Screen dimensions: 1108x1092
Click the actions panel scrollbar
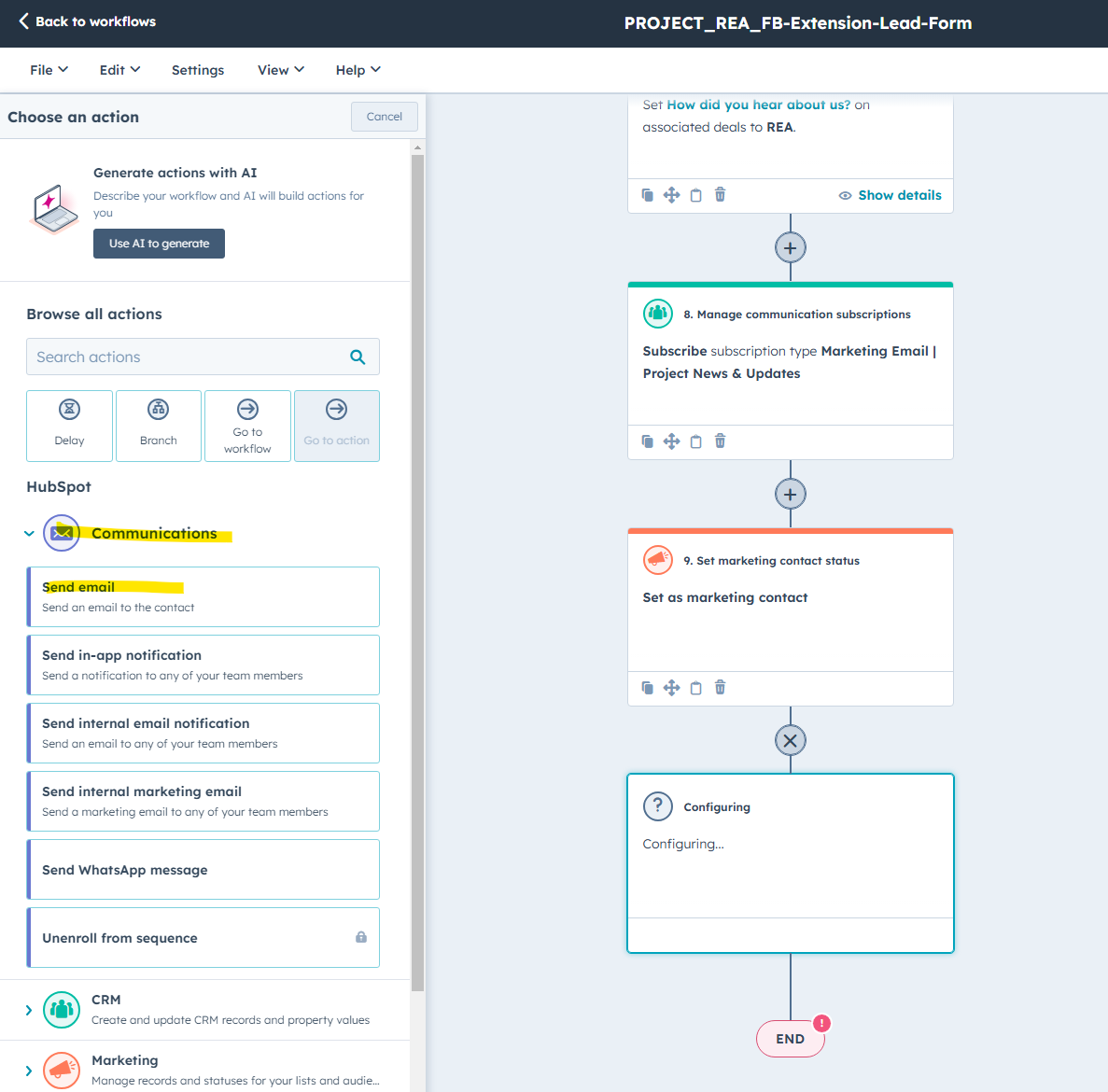pos(417,573)
